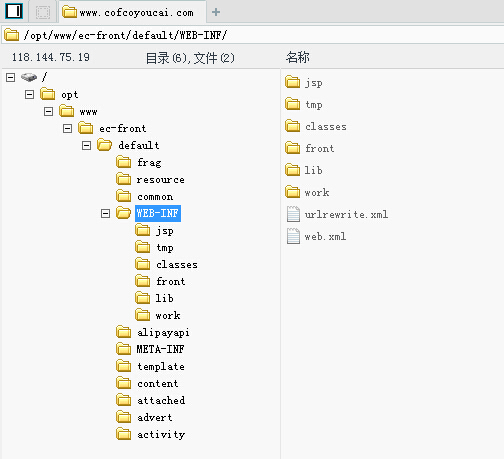The height and width of the screenshot is (459, 504).
Task: Collapse the www tree node
Action: coord(48,111)
